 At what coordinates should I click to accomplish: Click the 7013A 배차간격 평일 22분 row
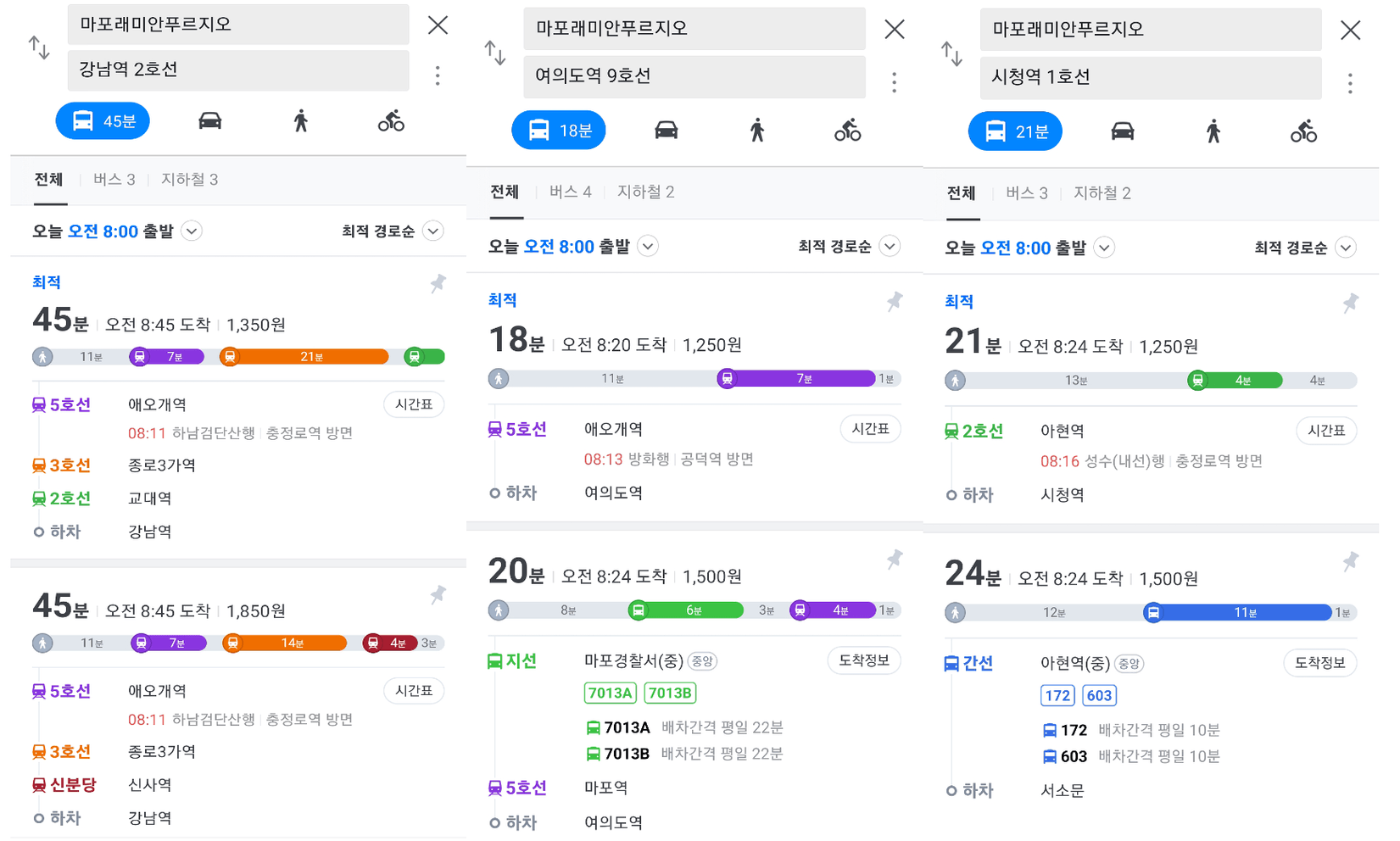tap(685, 727)
